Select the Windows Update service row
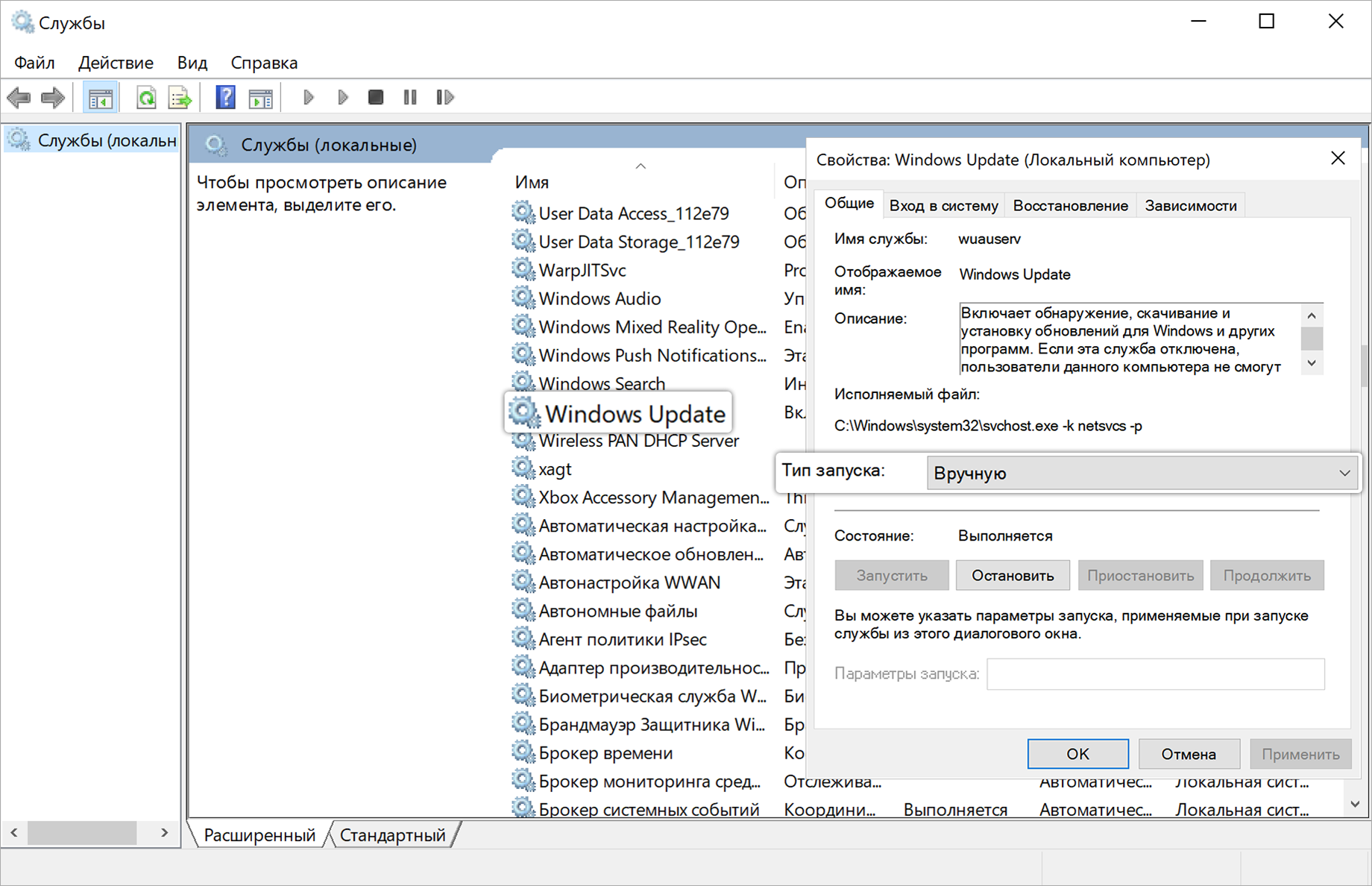 [618, 413]
